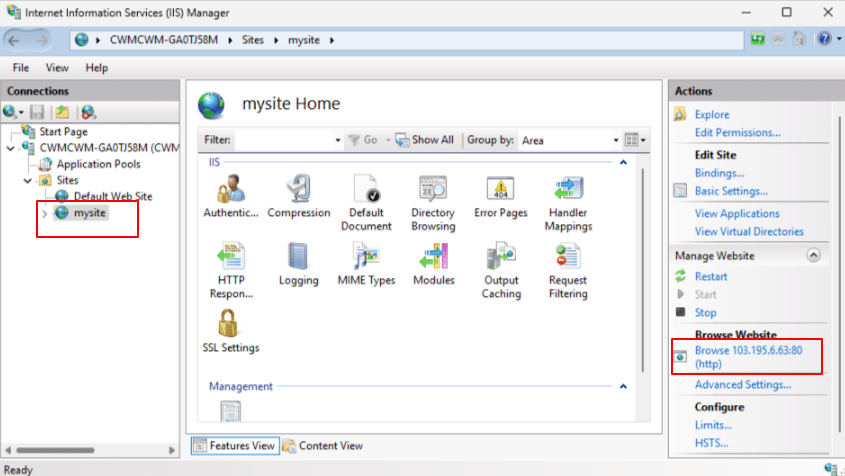845x476 pixels.
Task: Open the View menu
Action: click(x=57, y=68)
